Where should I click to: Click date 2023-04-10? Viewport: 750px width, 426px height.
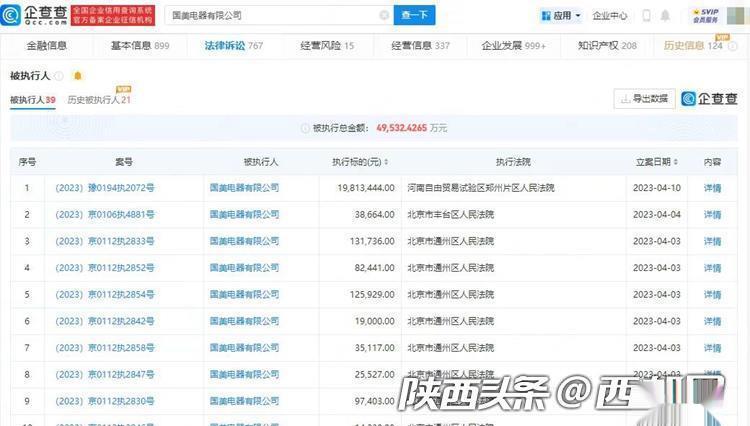(x=657, y=188)
